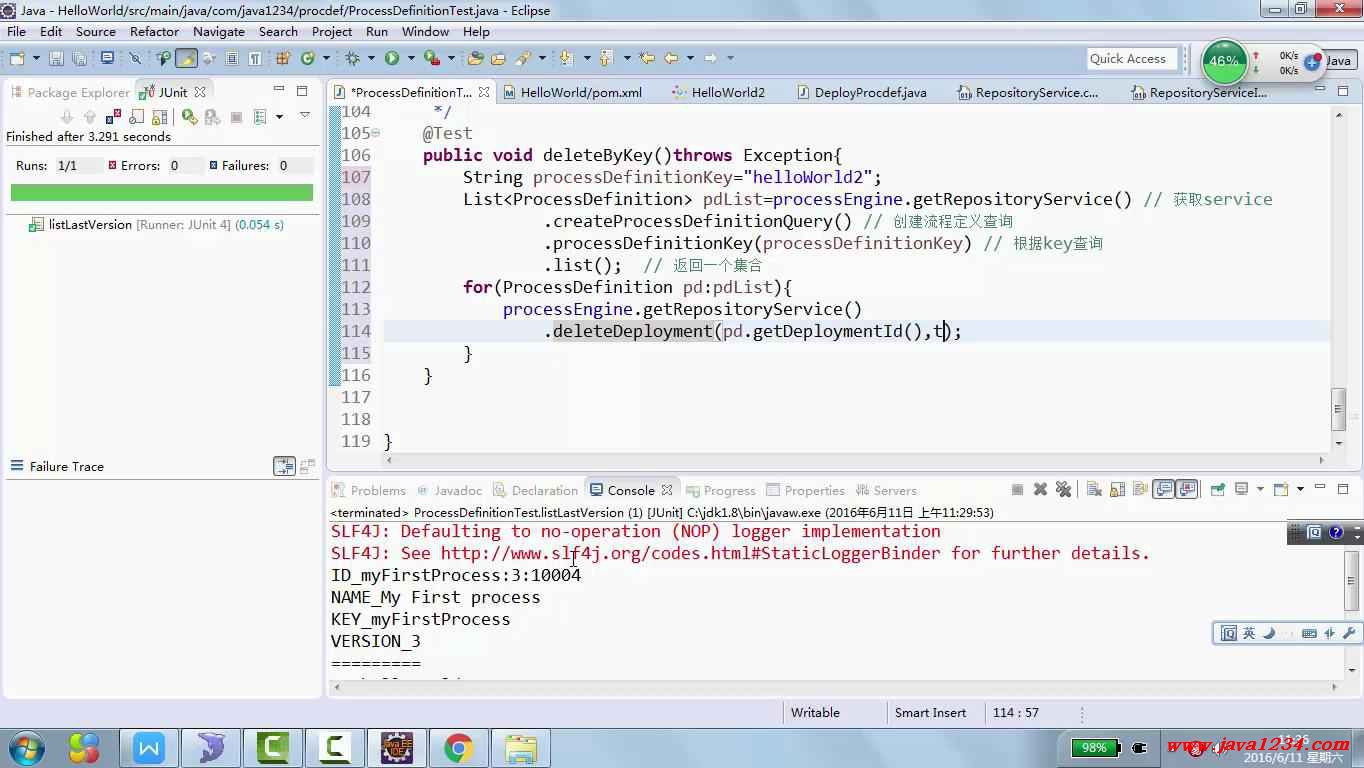The height and width of the screenshot is (768, 1364).
Task: Click the green JUnit progress bar
Action: 162,192
